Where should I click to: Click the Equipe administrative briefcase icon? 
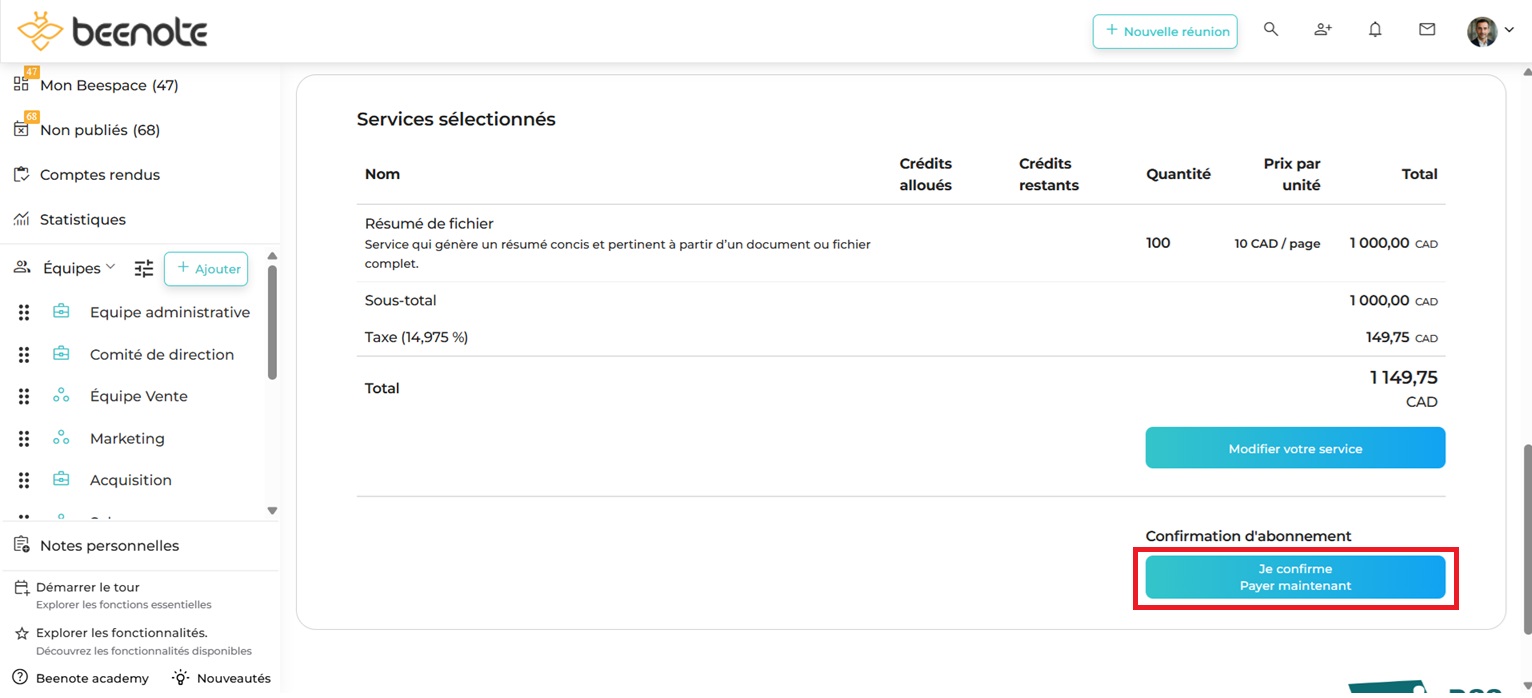coord(61,312)
